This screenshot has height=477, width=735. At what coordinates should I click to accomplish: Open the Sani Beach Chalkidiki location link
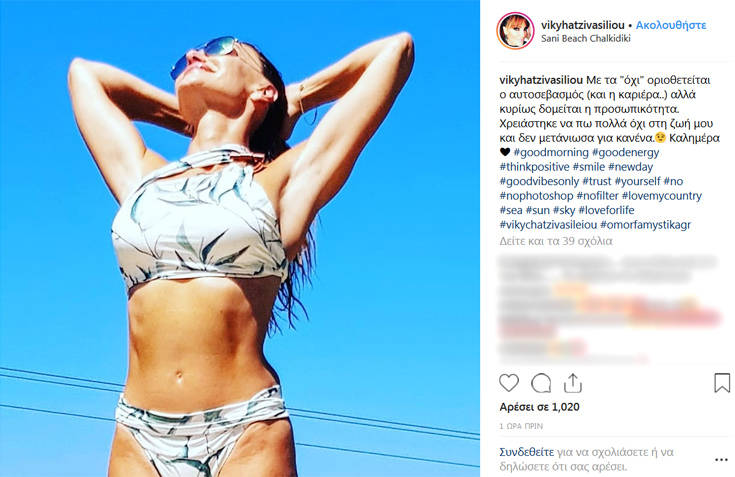point(585,38)
